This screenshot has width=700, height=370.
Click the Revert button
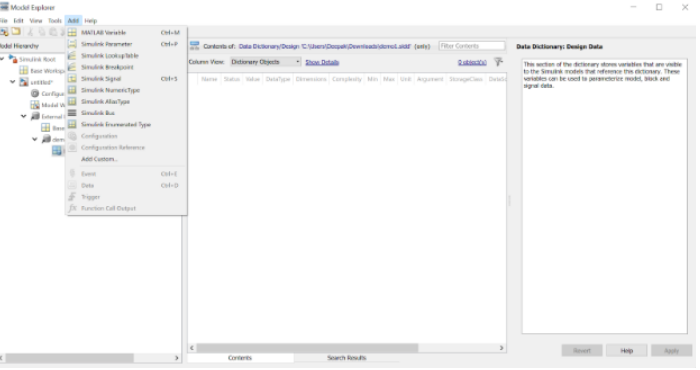[582, 351]
